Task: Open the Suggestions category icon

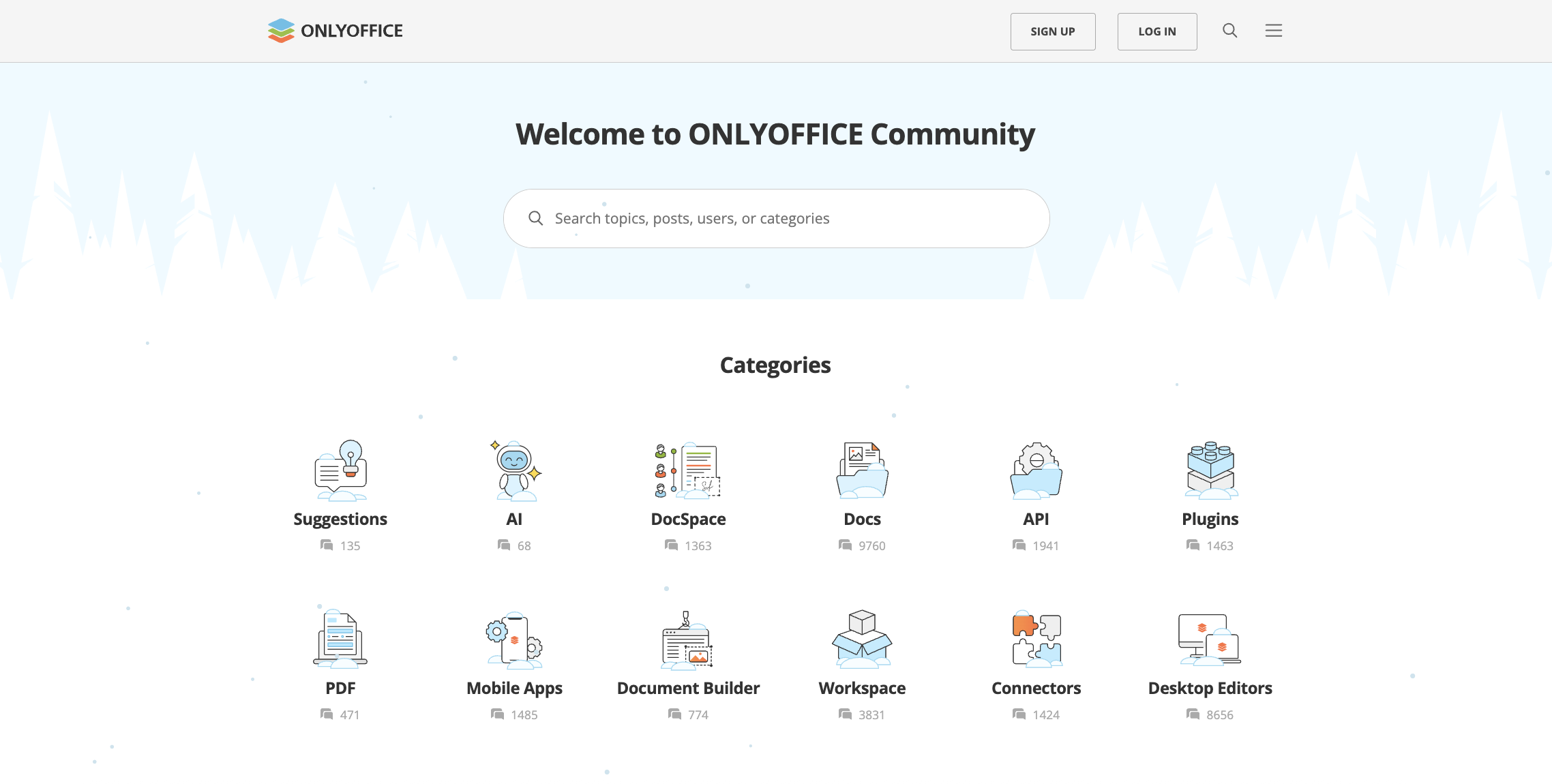Action: [x=340, y=471]
